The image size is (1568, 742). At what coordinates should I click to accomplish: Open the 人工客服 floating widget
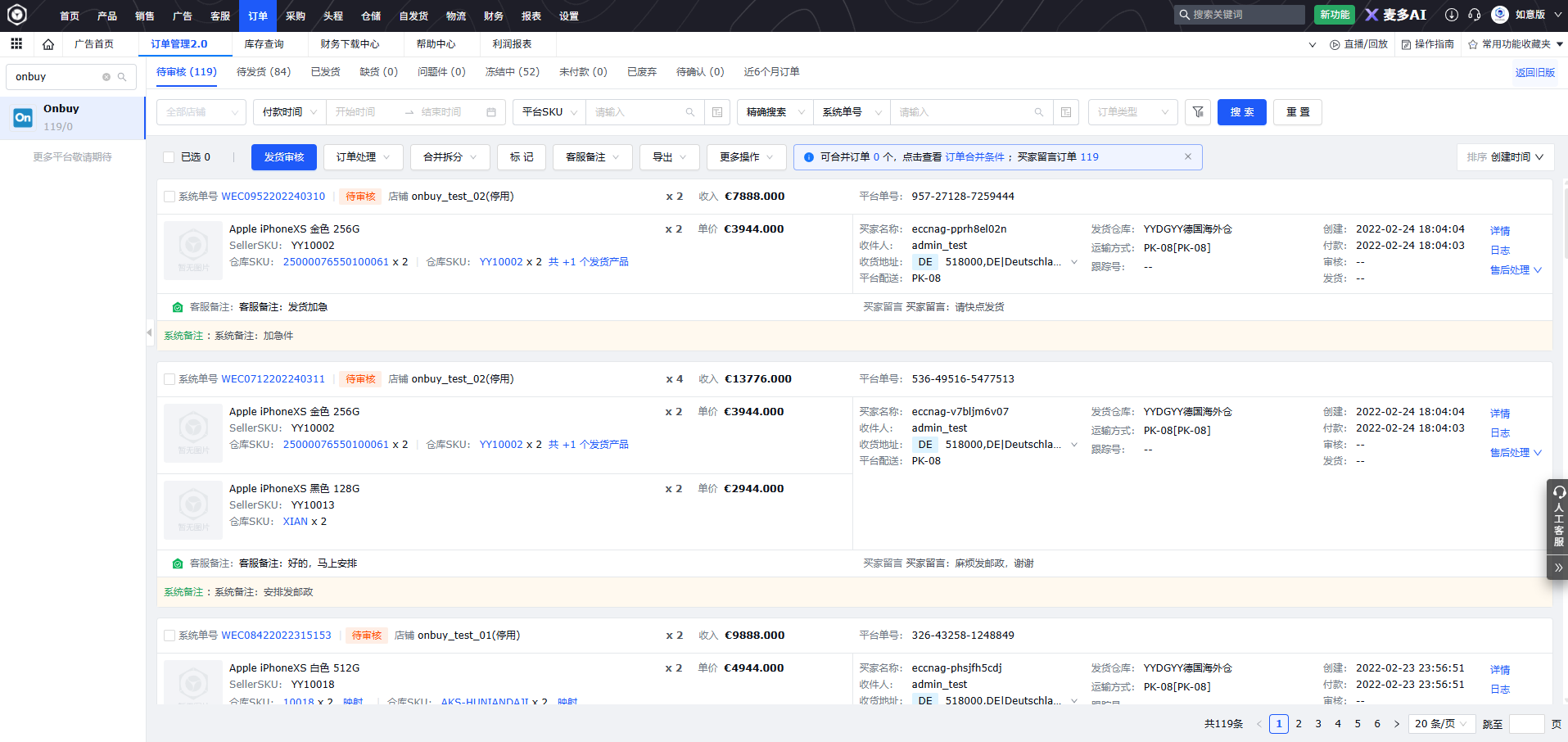1557,517
